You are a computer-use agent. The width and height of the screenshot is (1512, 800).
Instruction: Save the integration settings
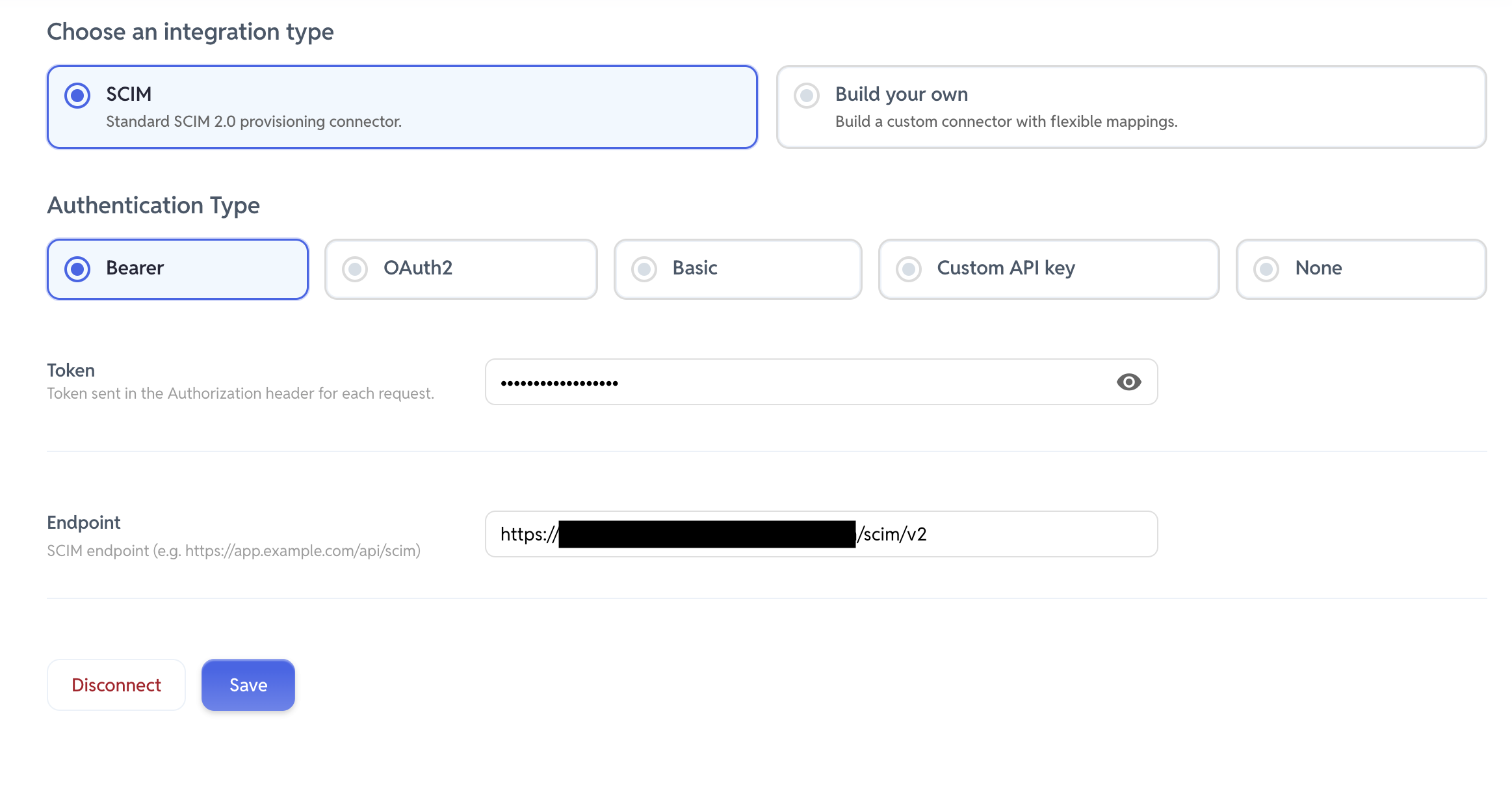pos(248,685)
